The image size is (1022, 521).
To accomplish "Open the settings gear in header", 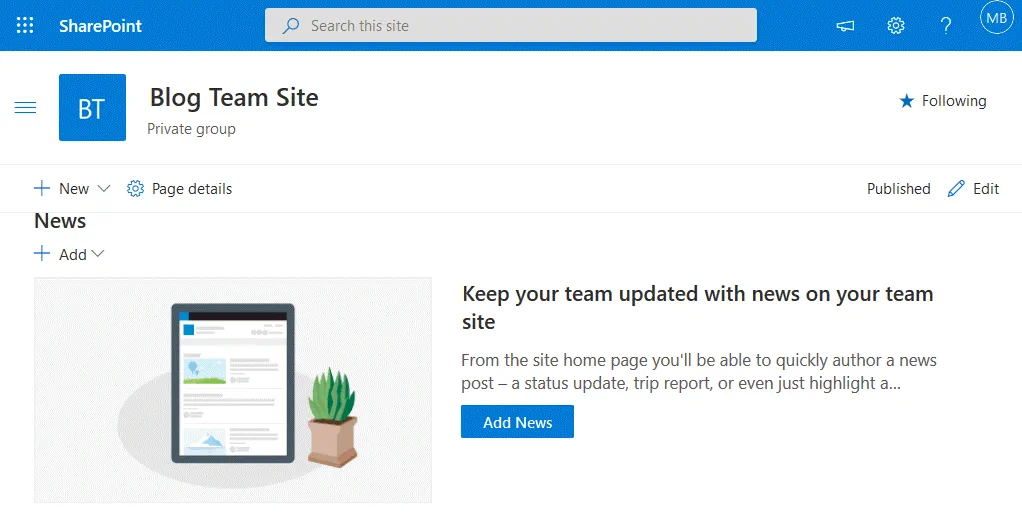I will [x=896, y=25].
